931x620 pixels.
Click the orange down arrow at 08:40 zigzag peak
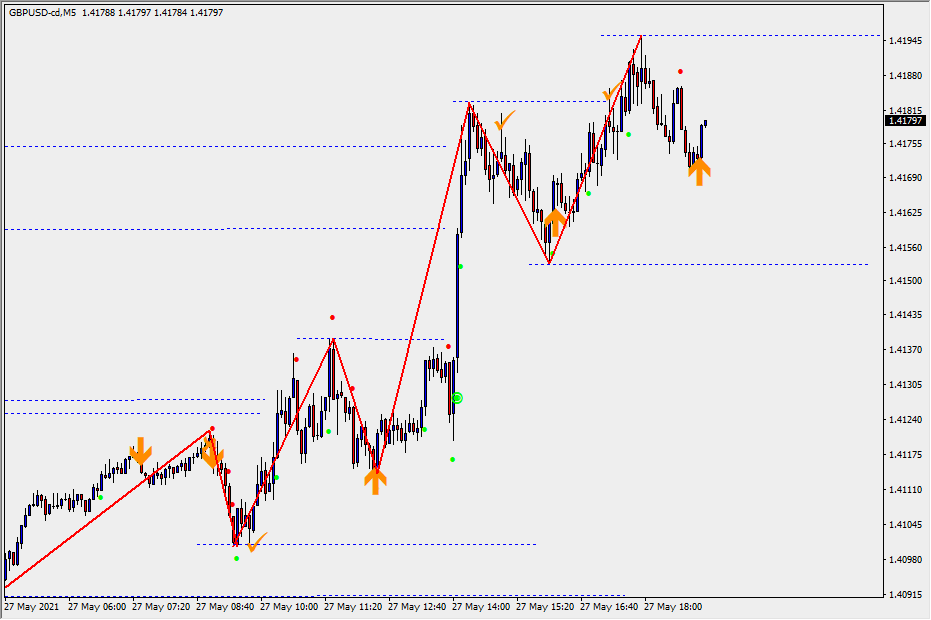point(211,455)
